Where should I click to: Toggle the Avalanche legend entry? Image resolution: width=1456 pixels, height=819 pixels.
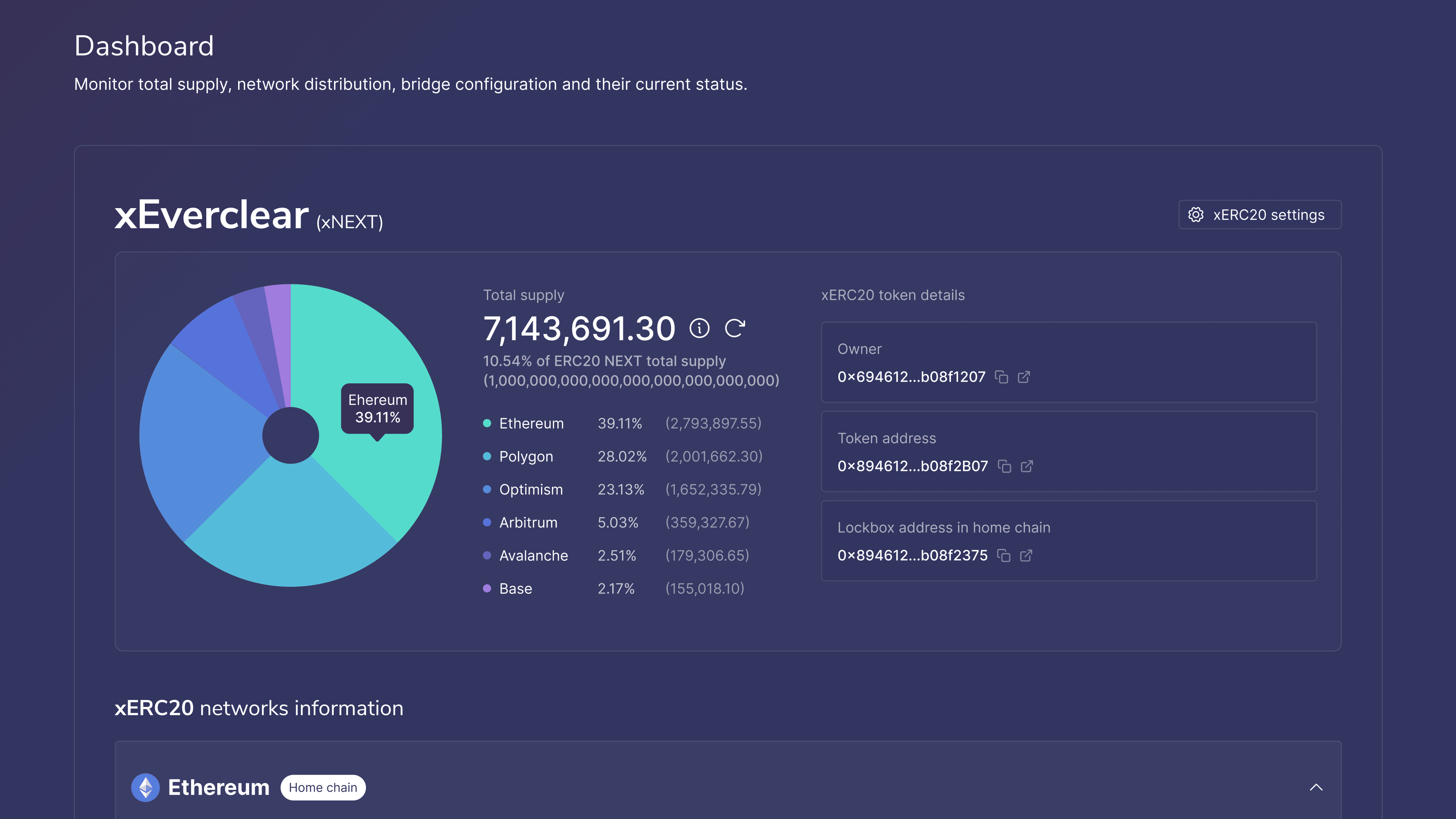click(x=533, y=555)
